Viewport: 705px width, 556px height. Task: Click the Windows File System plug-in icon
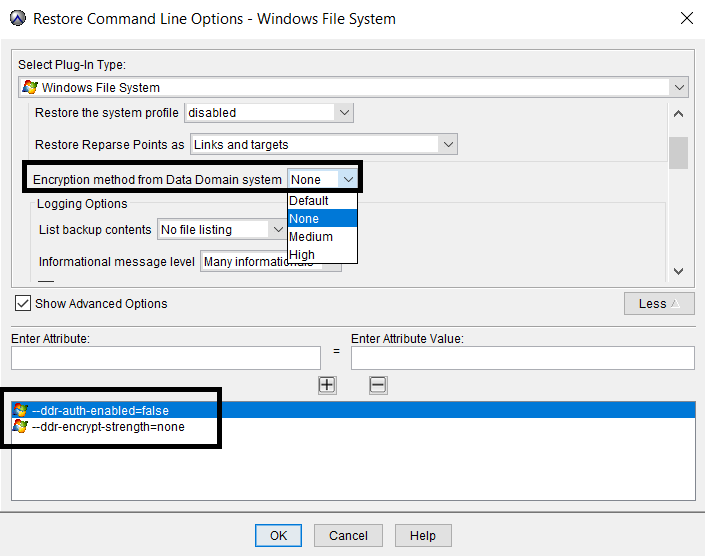(30, 88)
